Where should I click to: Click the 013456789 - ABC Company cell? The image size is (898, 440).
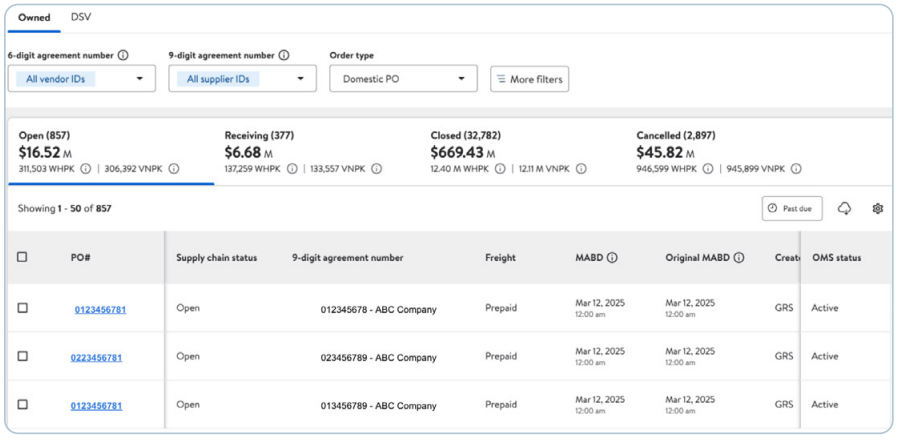pyautogui.click(x=378, y=406)
